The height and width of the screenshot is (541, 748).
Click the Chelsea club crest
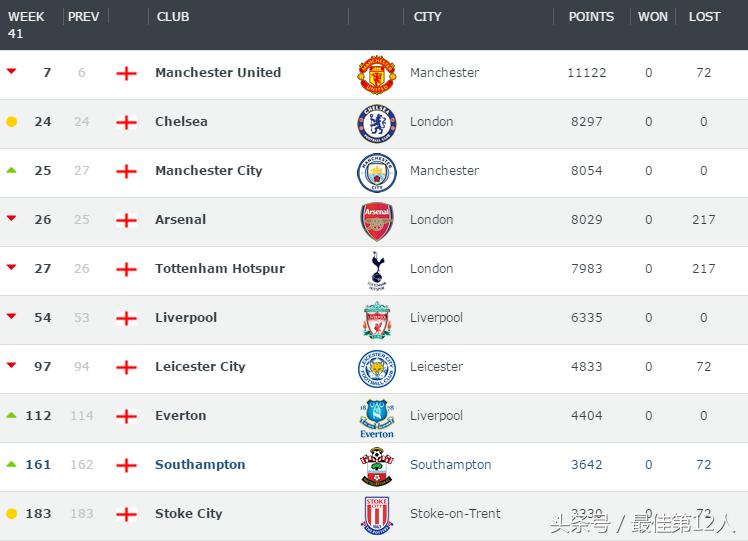[x=377, y=123]
